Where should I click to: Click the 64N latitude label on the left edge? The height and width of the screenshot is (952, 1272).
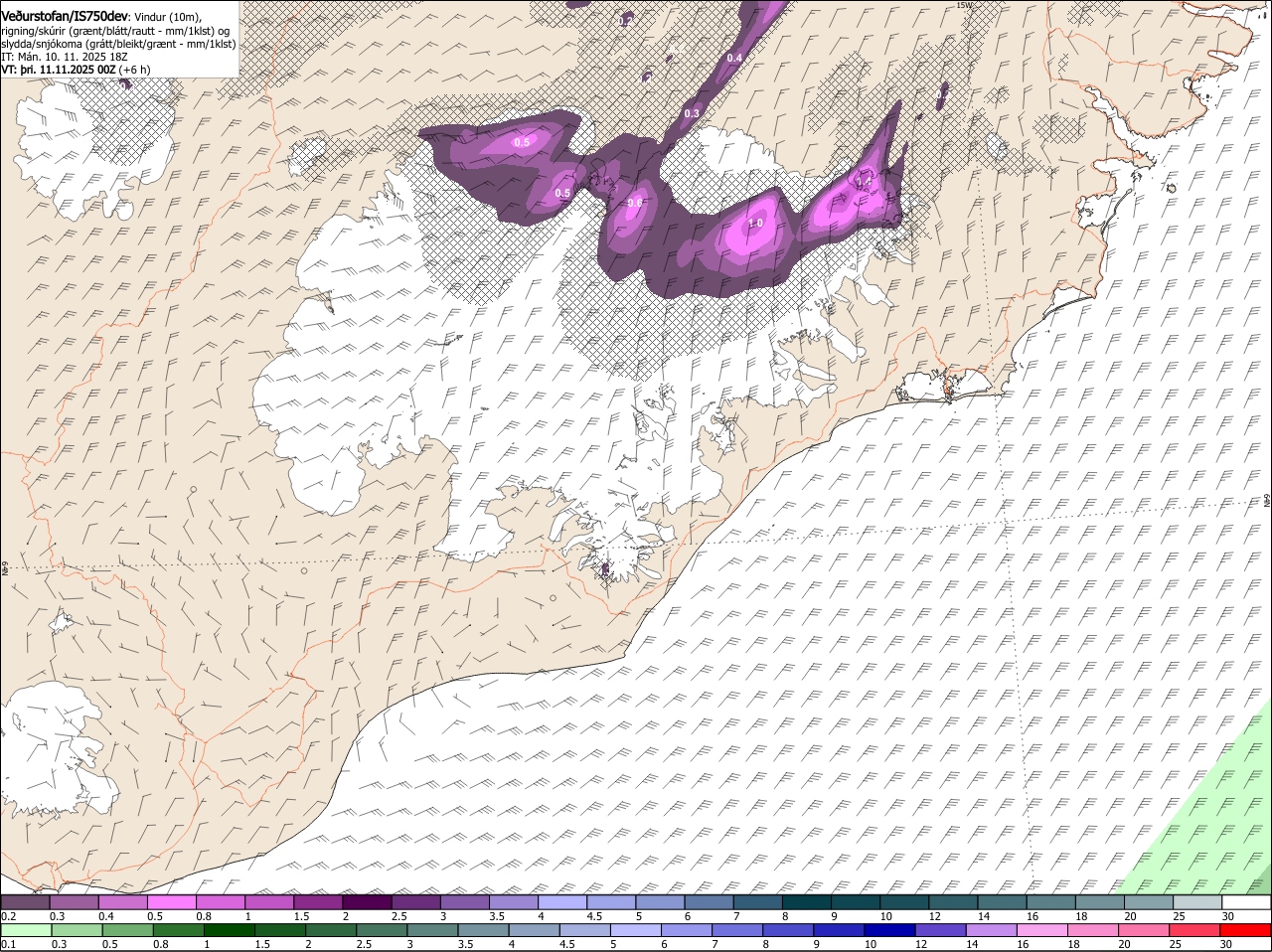click(5, 568)
